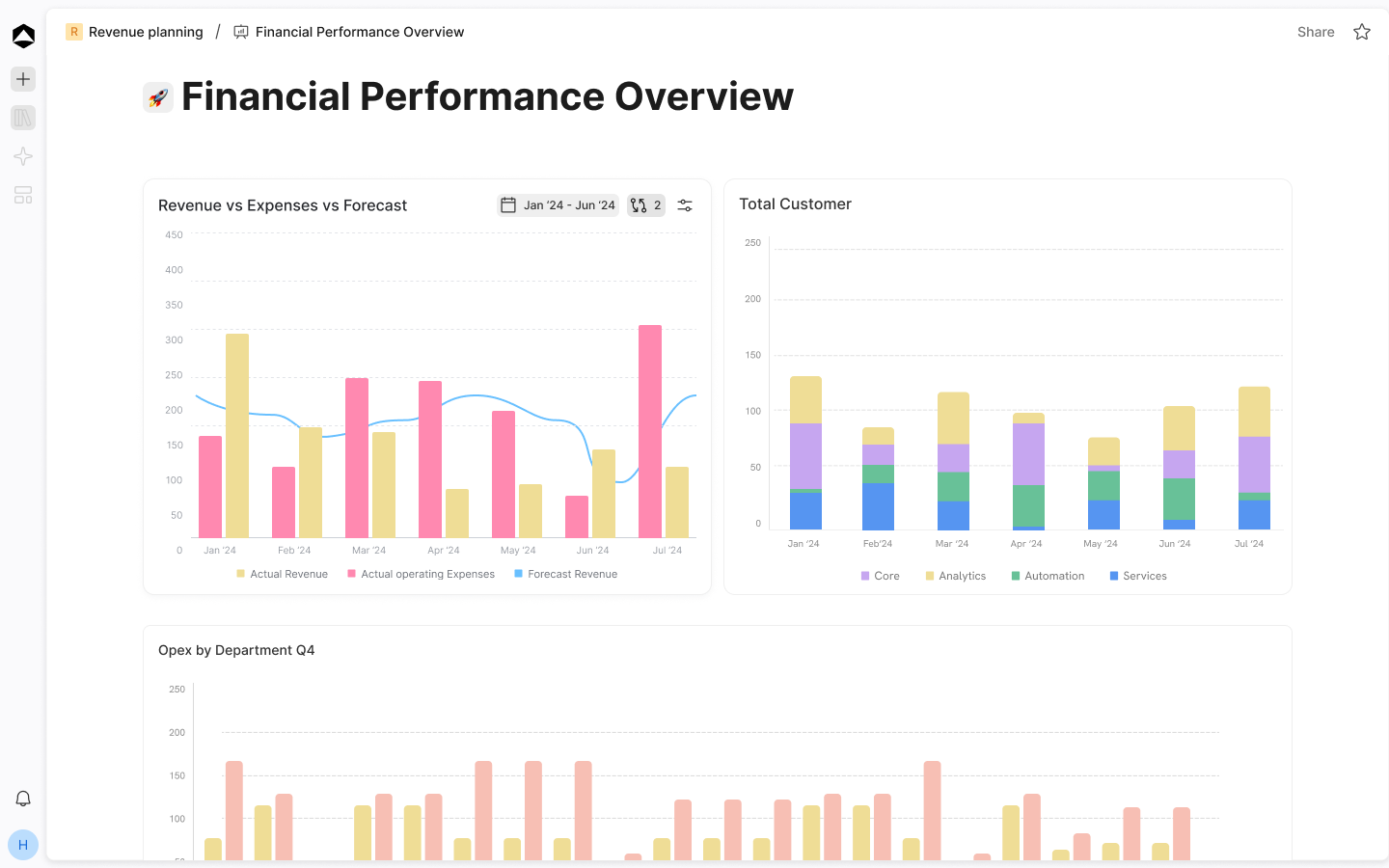Go to Revenue planning breadcrumb
This screenshot has height=868, width=1389.
pyautogui.click(x=146, y=32)
